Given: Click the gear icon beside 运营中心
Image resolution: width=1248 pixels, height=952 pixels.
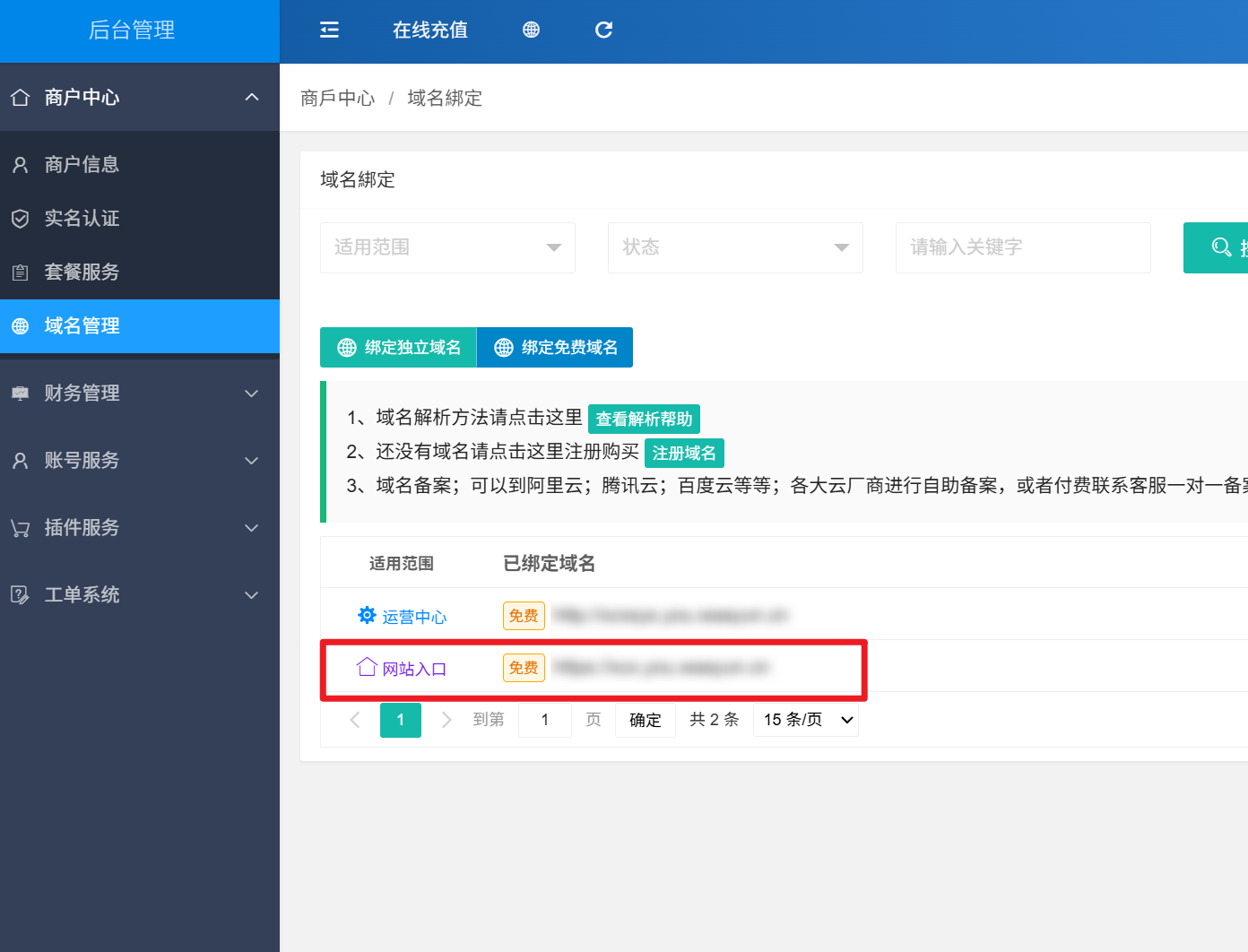Looking at the screenshot, I should coord(367,615).
